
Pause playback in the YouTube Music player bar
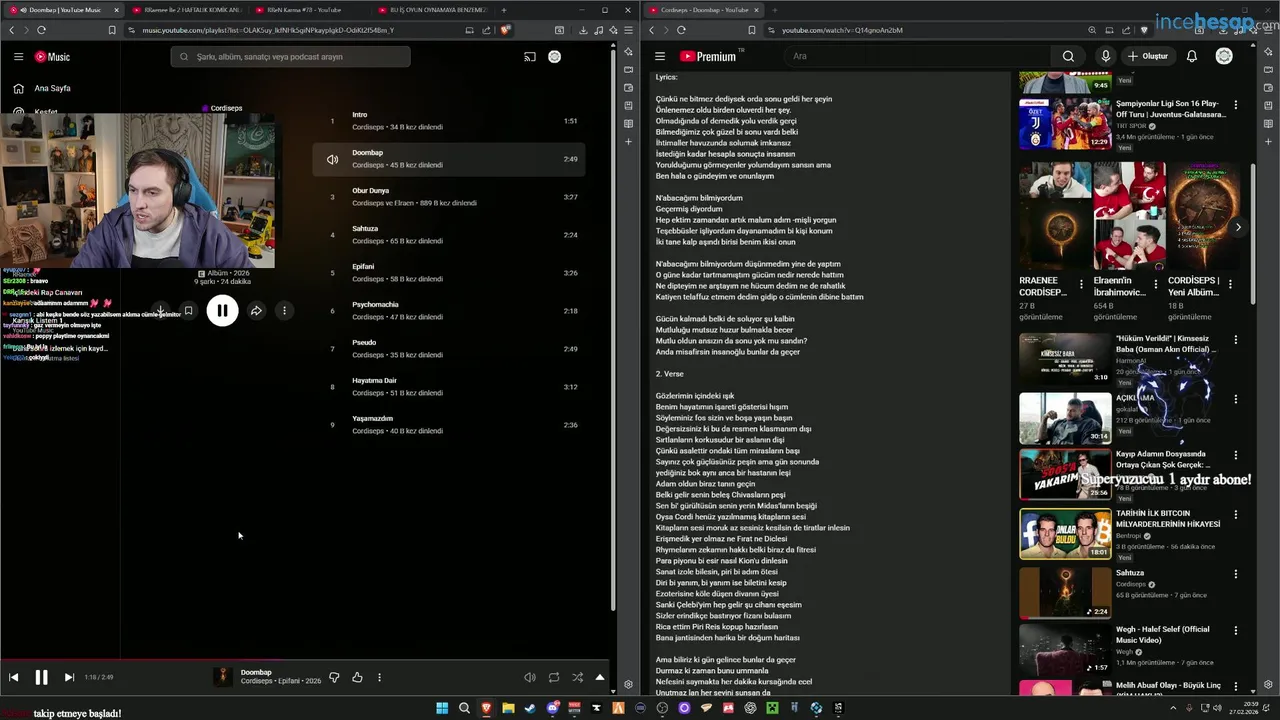click(x=41, y=677)
